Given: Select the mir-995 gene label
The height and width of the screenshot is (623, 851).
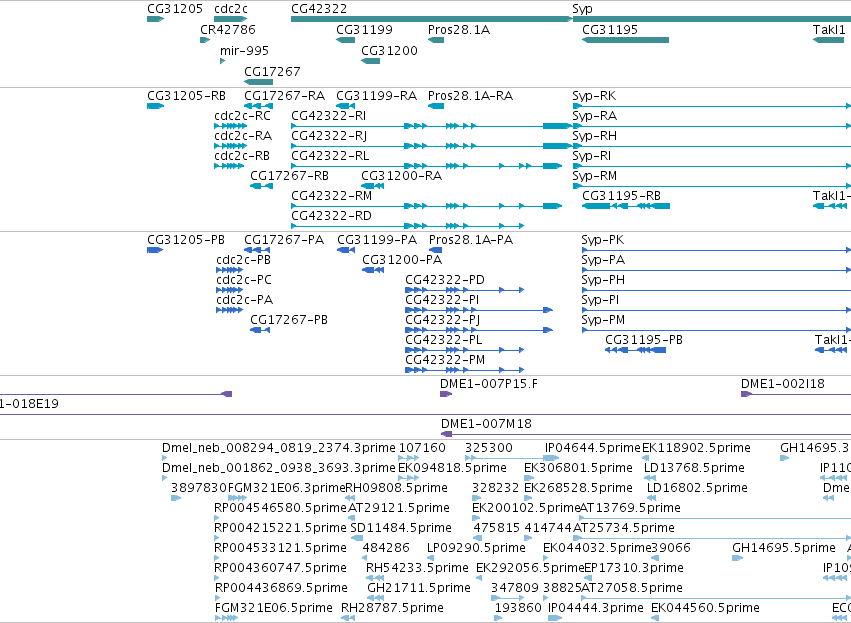Looking at the screenshot, I should [x=244, y=50].
